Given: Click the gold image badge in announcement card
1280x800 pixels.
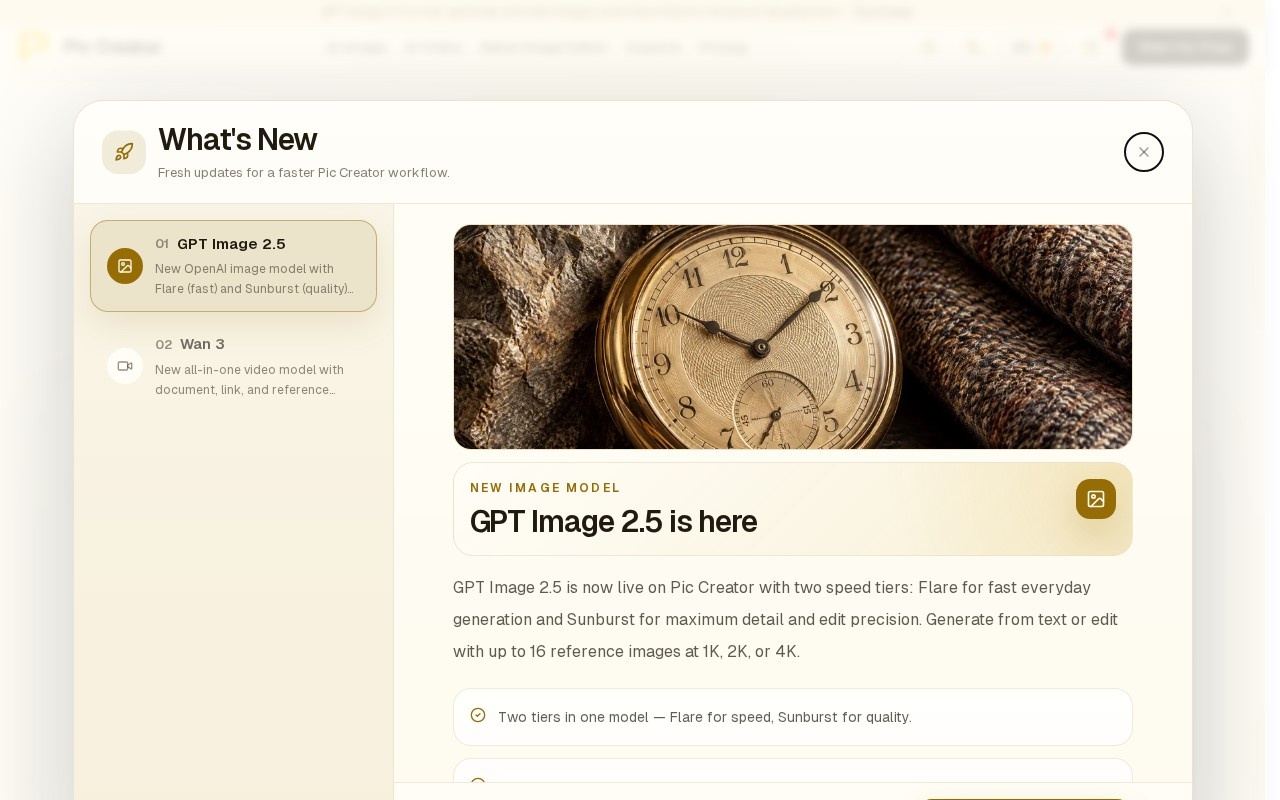Looking at the screenshot, I should coord(1095,499).
